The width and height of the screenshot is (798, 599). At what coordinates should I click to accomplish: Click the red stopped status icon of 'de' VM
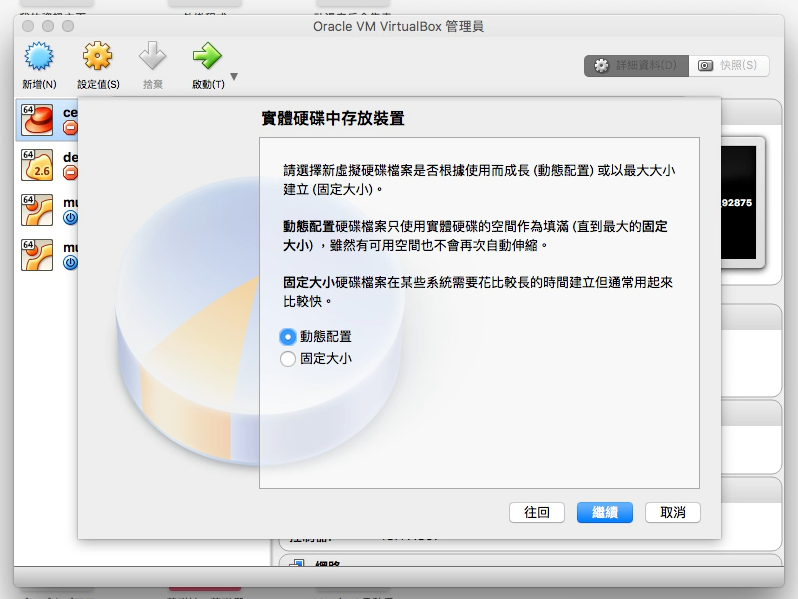click(x=70, y=173)
